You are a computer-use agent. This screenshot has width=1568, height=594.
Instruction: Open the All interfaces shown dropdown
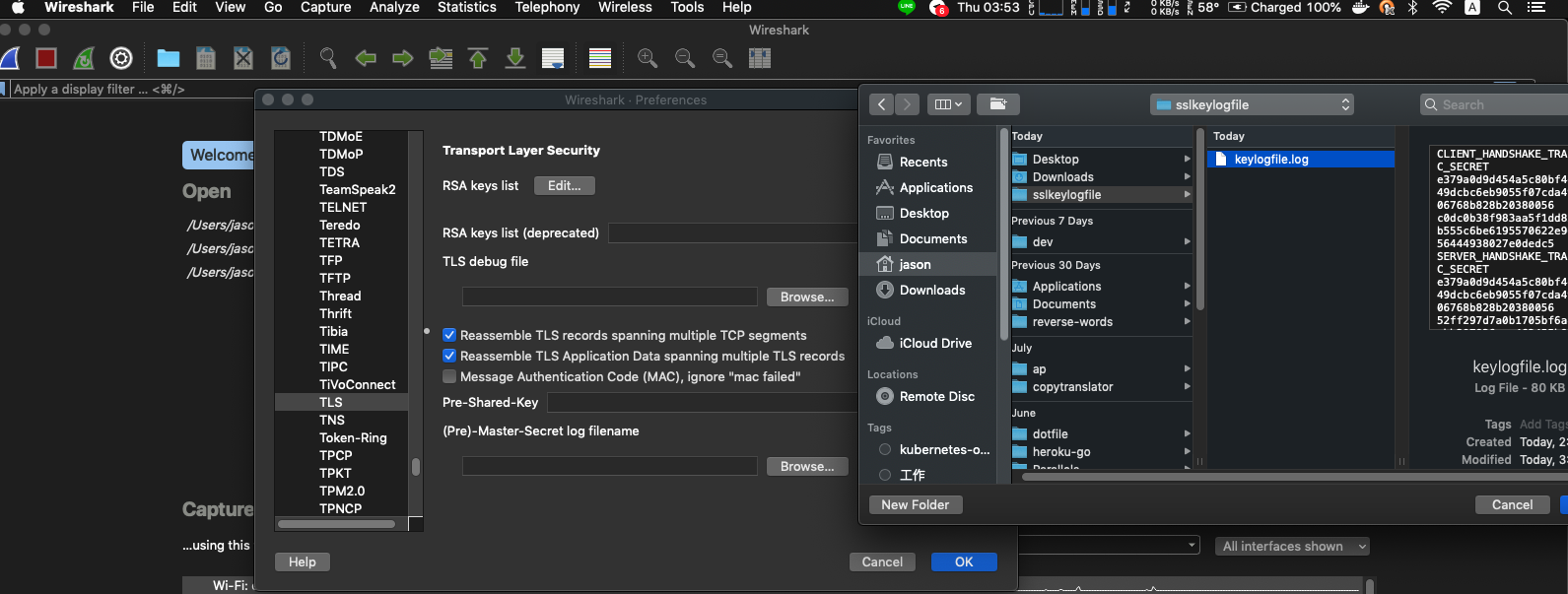(x=1292, y=546)
